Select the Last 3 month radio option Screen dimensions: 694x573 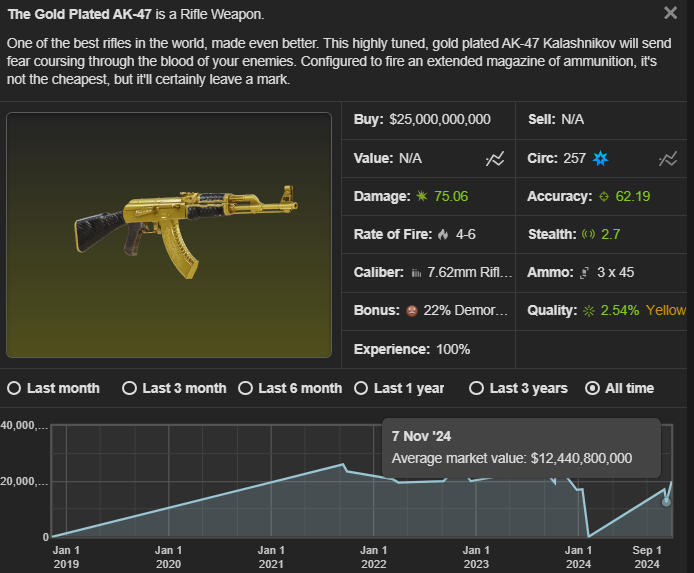(129, 388)
